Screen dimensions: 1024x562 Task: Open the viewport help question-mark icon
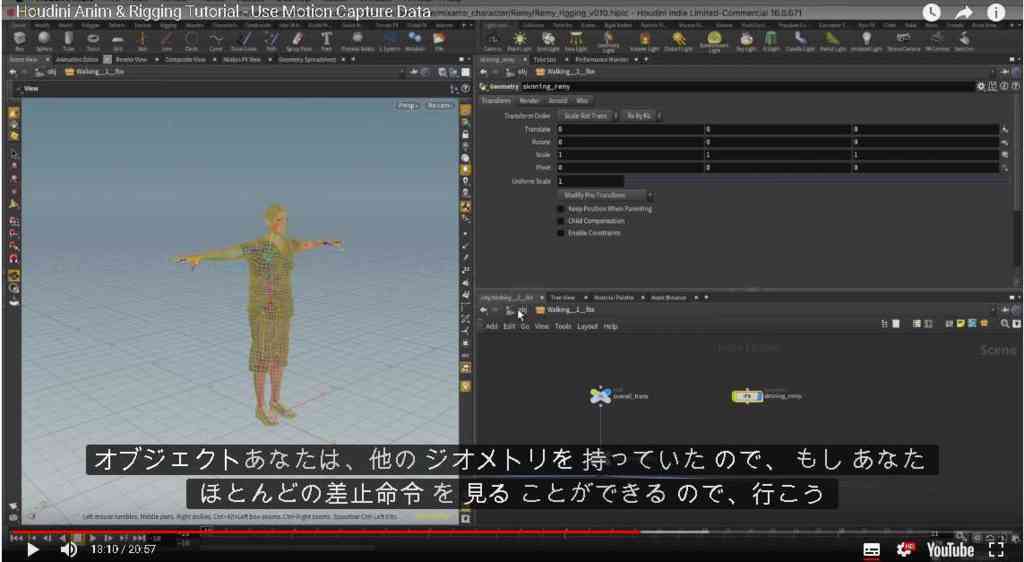point(466,89)
